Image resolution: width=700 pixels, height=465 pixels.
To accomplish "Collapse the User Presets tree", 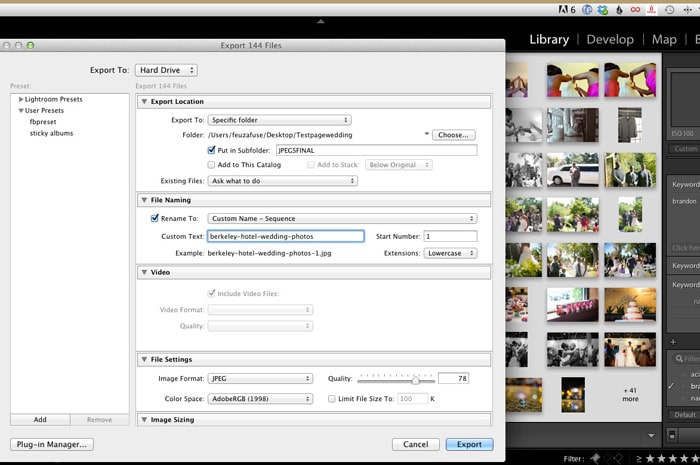I will (x=21, y=110).
